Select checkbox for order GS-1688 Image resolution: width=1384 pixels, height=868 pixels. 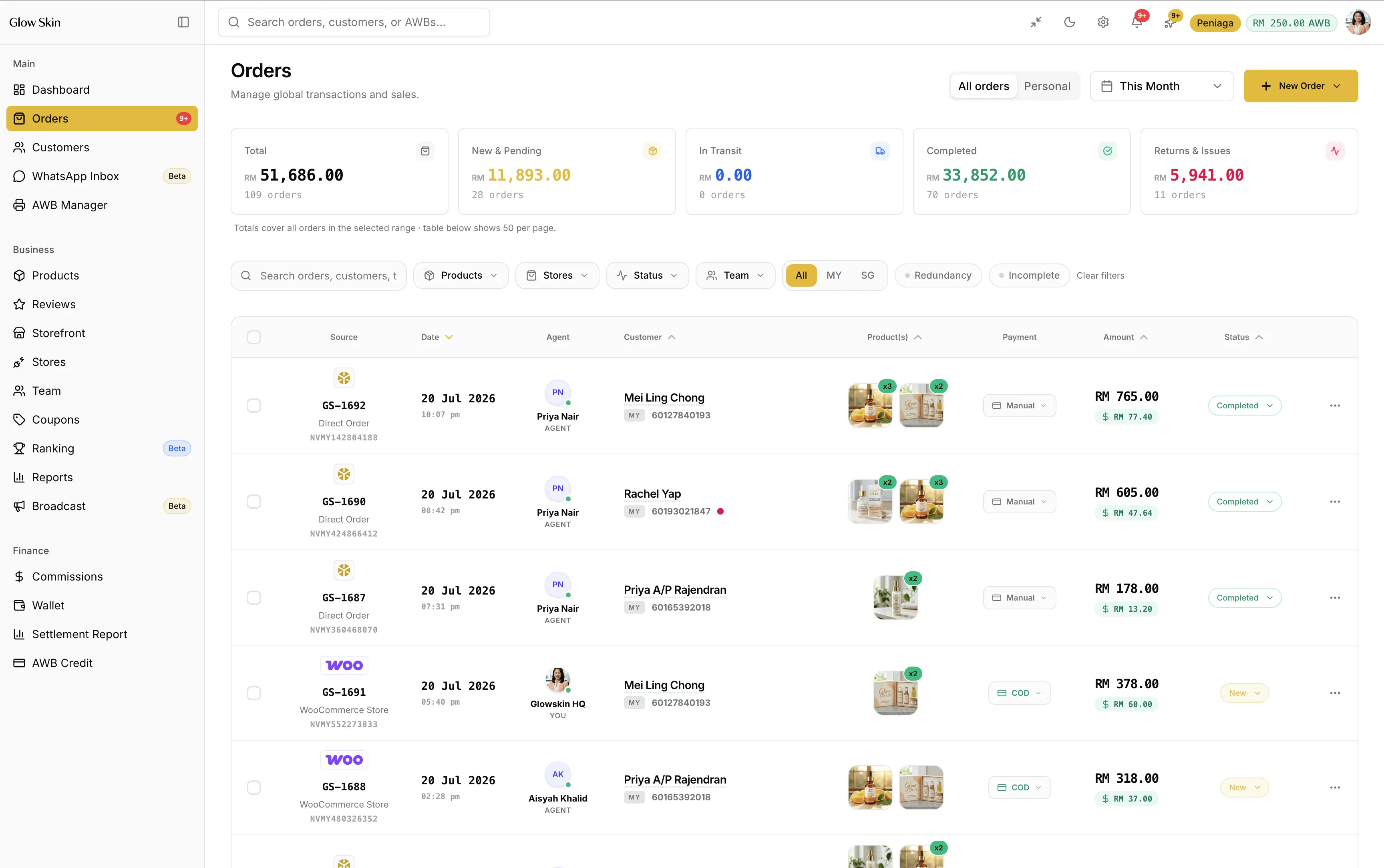click(254, 788)
